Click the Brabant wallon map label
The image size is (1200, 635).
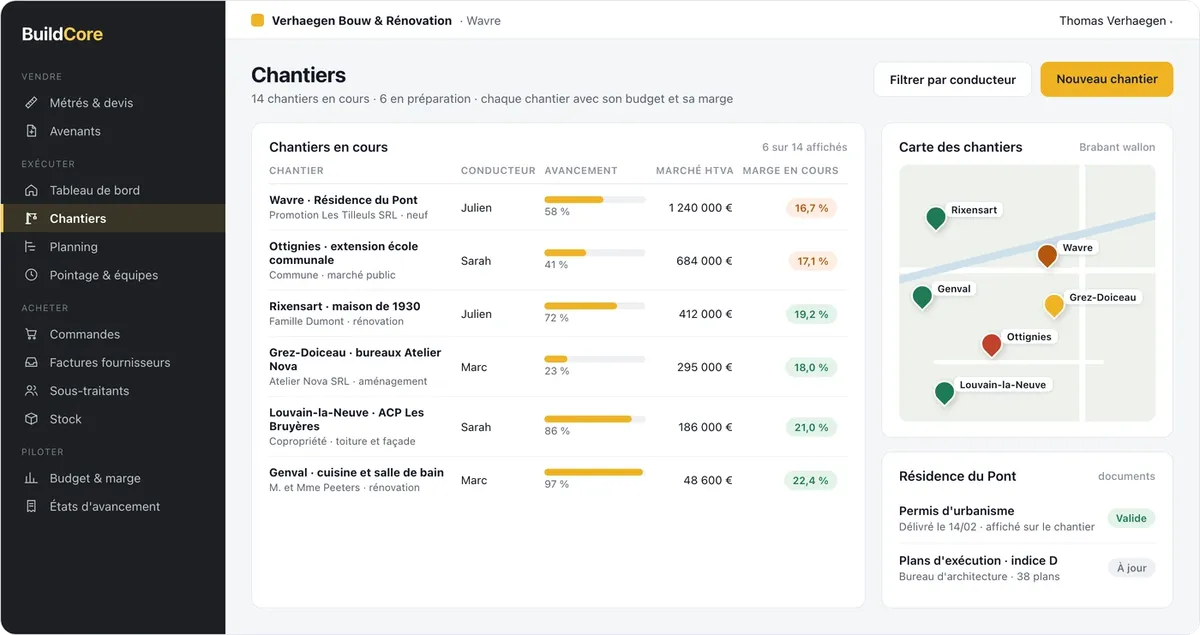pyautogui.click(x=1117, y=147)
